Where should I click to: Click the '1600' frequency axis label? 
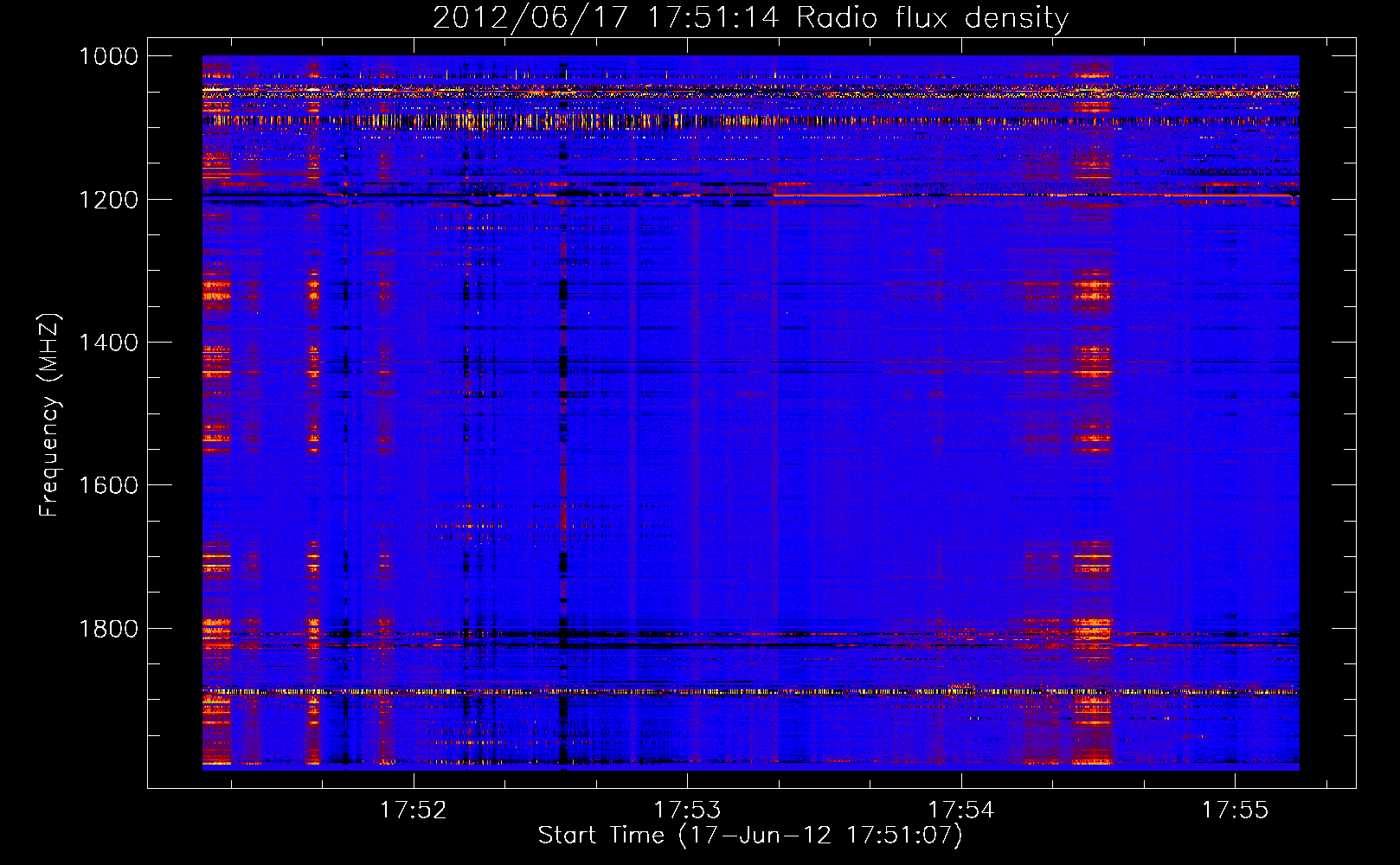(x=108, y=485)
